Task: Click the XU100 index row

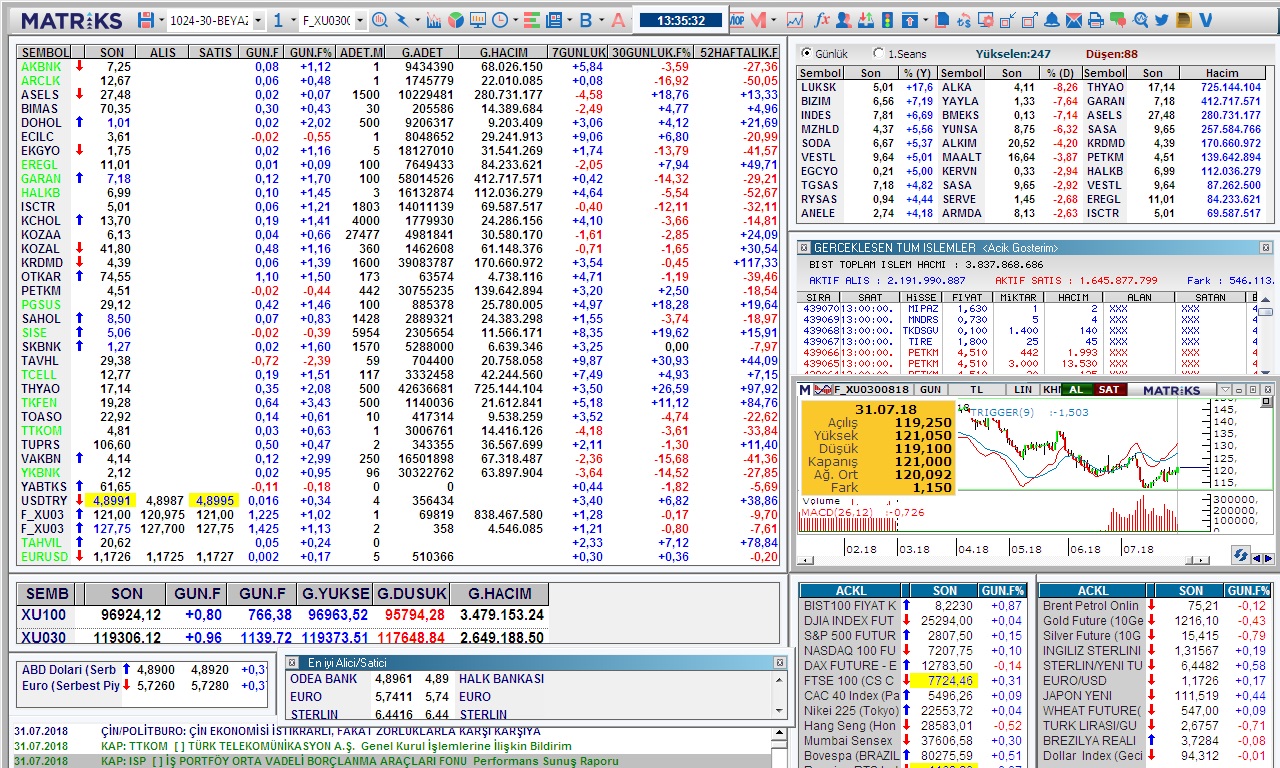Action: tap(282, 615)
